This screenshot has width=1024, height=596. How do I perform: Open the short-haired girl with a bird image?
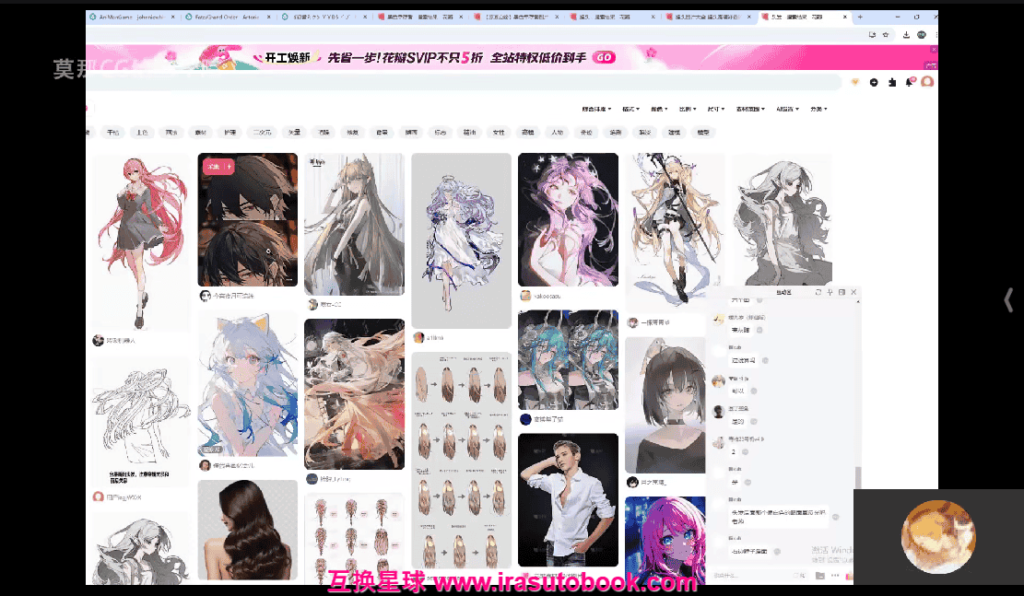[x=665, y=405]
